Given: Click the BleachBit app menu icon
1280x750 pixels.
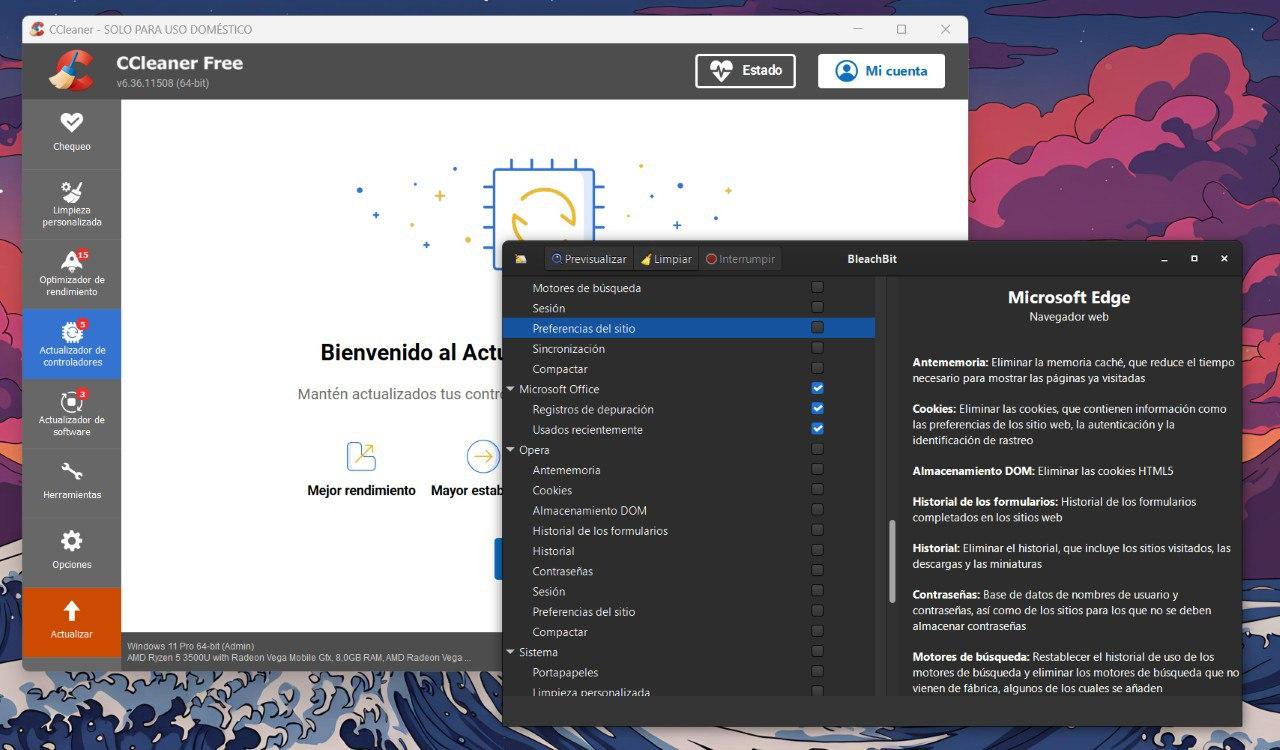Looking at the screenshot, I should 521,259.
